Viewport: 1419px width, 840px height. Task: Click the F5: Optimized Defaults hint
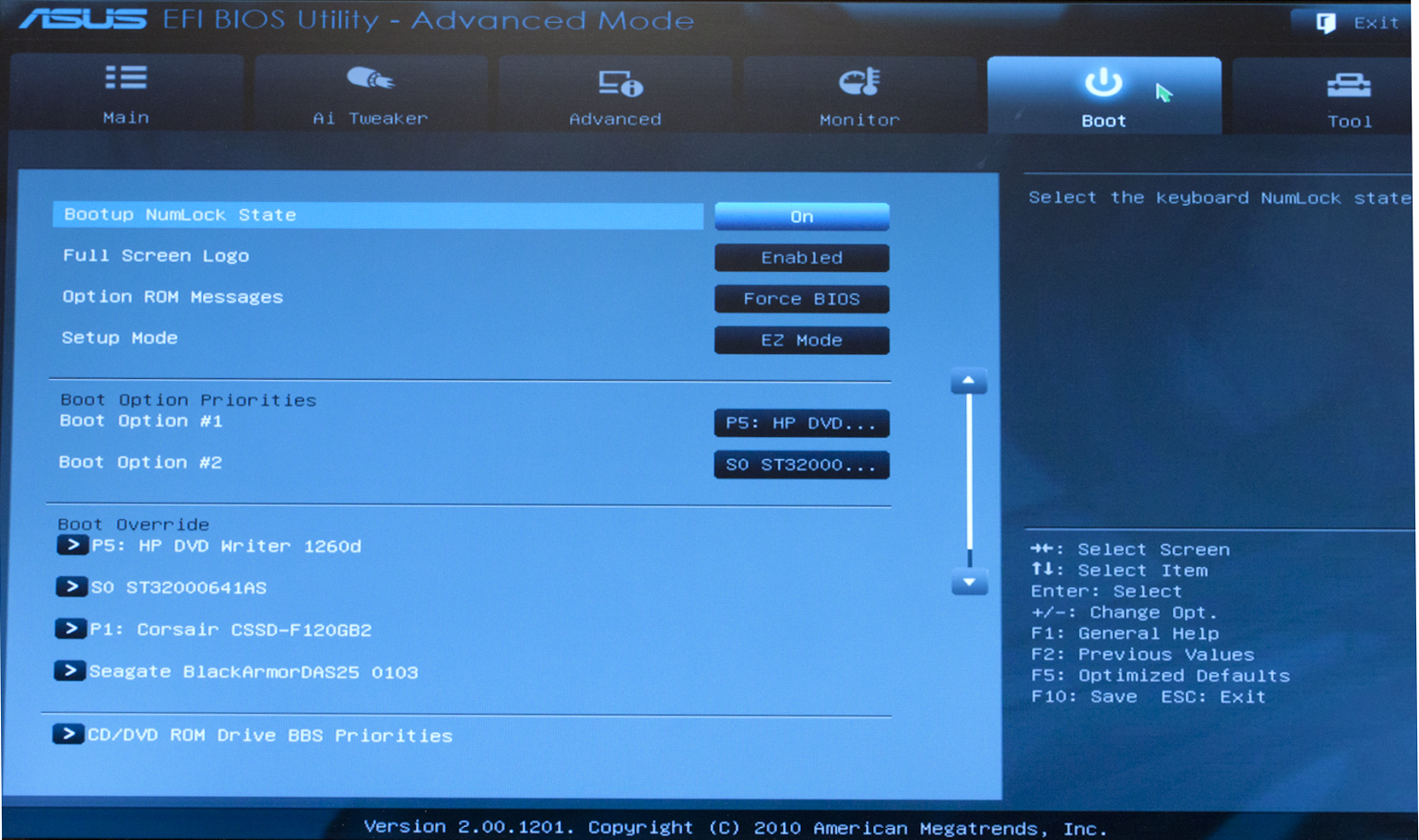tap(1160, 675)
